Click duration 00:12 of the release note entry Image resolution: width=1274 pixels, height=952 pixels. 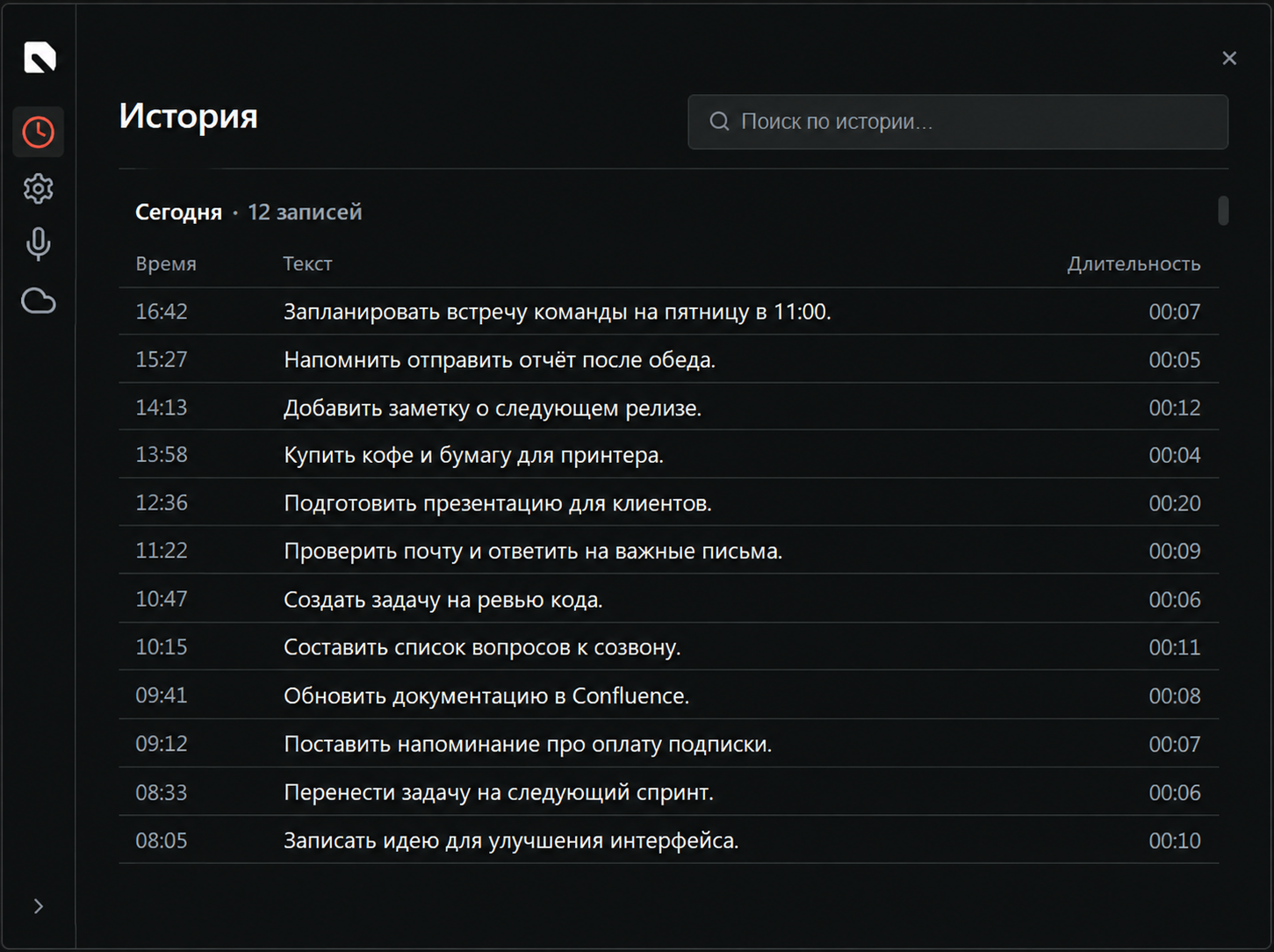1175,407
